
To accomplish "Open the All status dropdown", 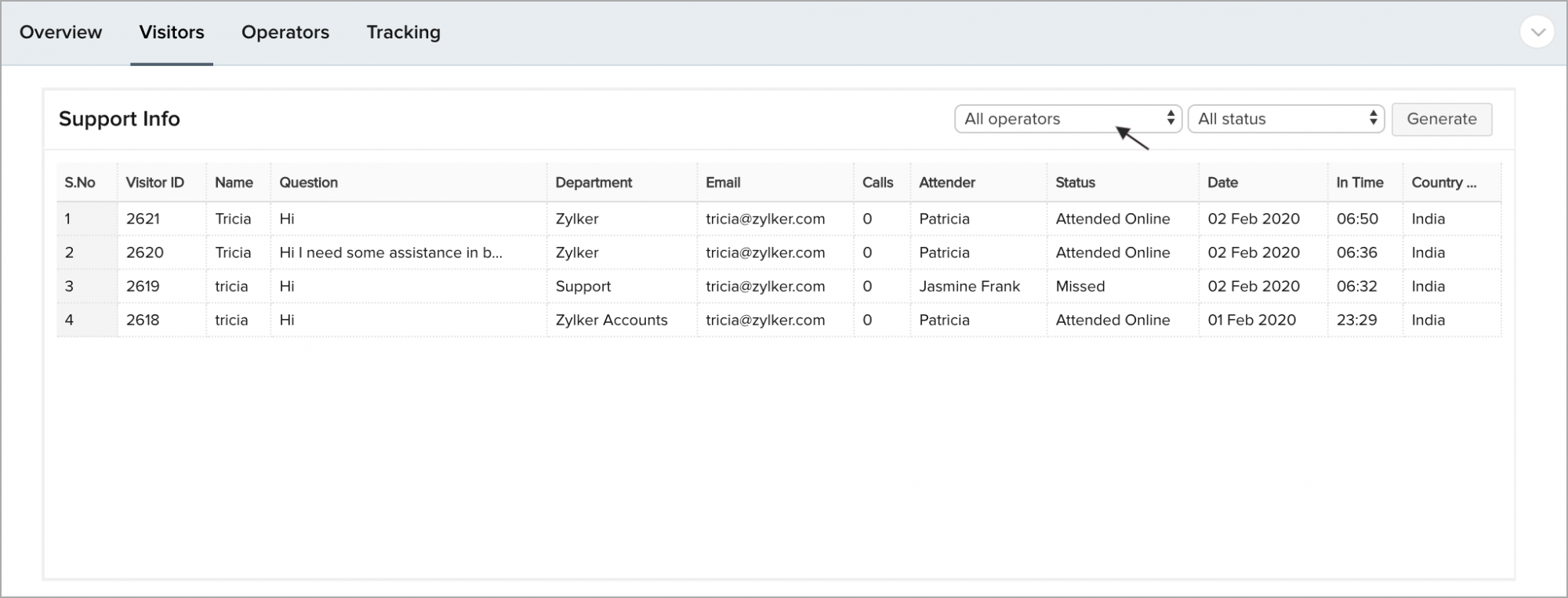I will (x=1286, y=119).
